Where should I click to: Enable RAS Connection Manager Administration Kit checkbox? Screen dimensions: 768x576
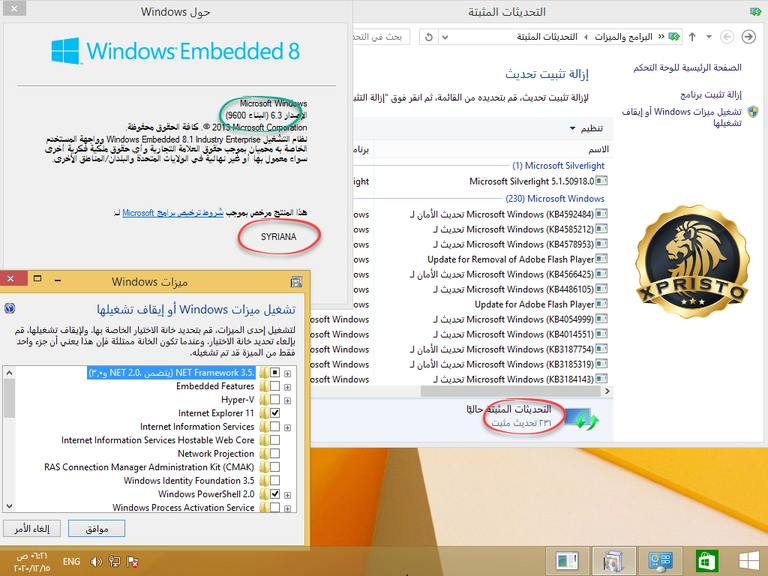click(275, 467)
